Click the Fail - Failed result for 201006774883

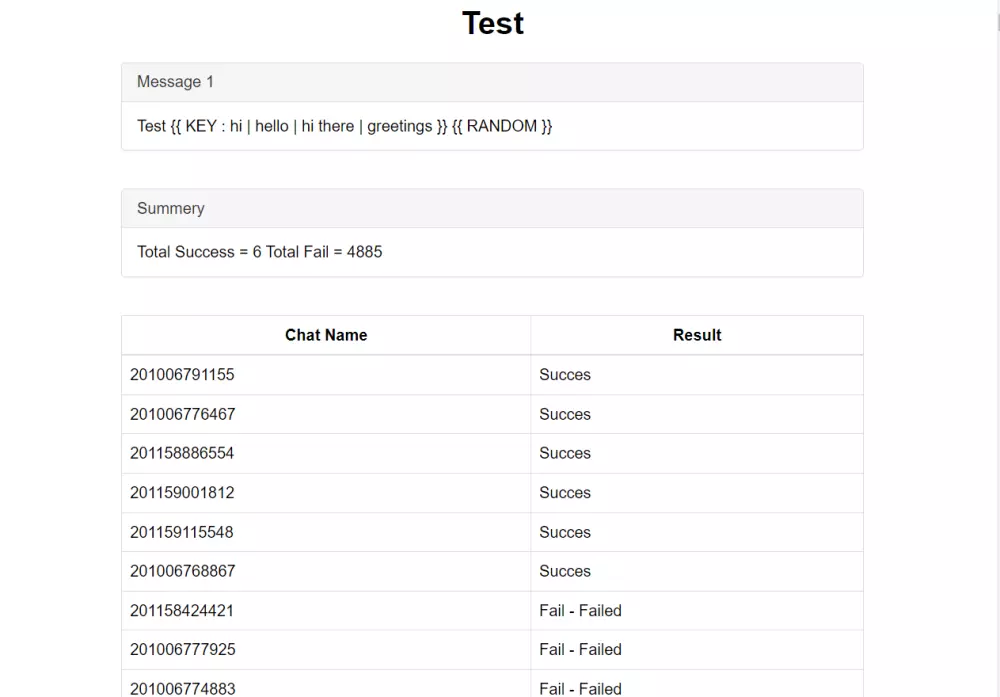(x=580, y=689)
